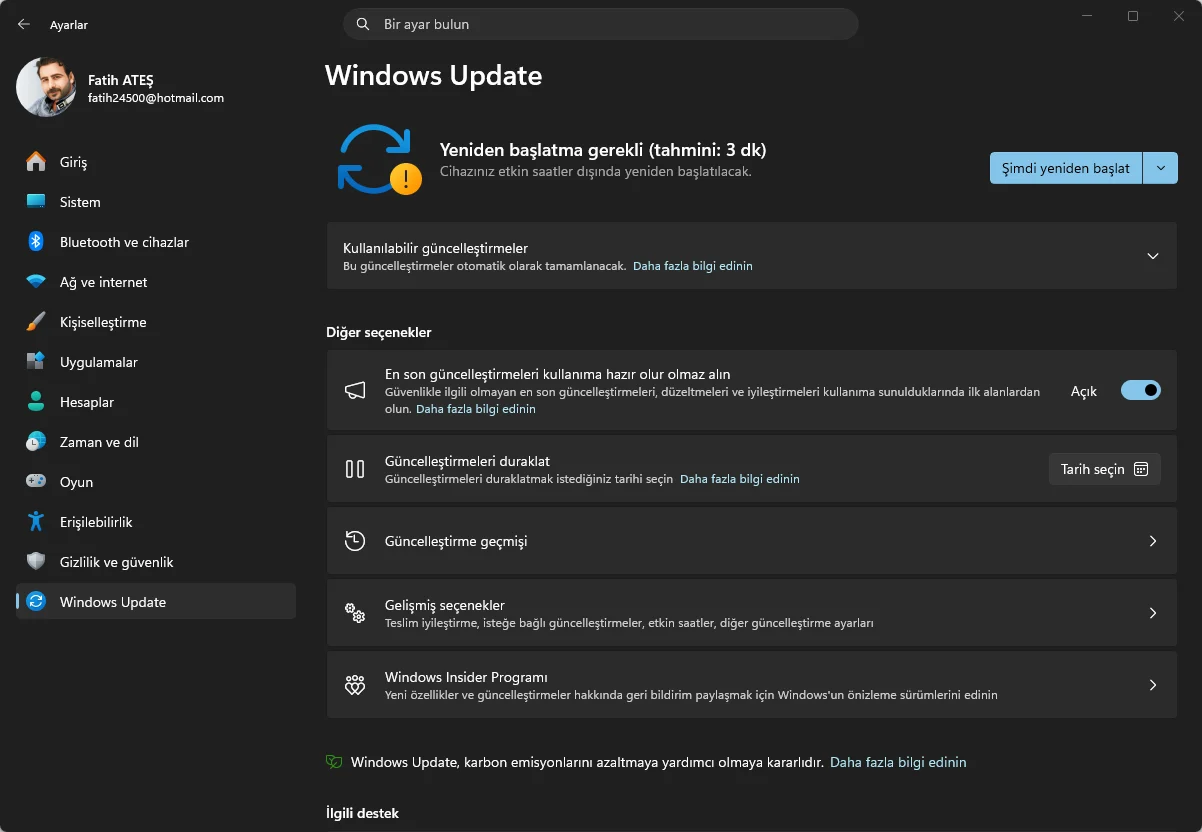The image size is (1202, 832).
Task: Click Yeniden başlatma gerekli status heading
Action: (603, 150)
